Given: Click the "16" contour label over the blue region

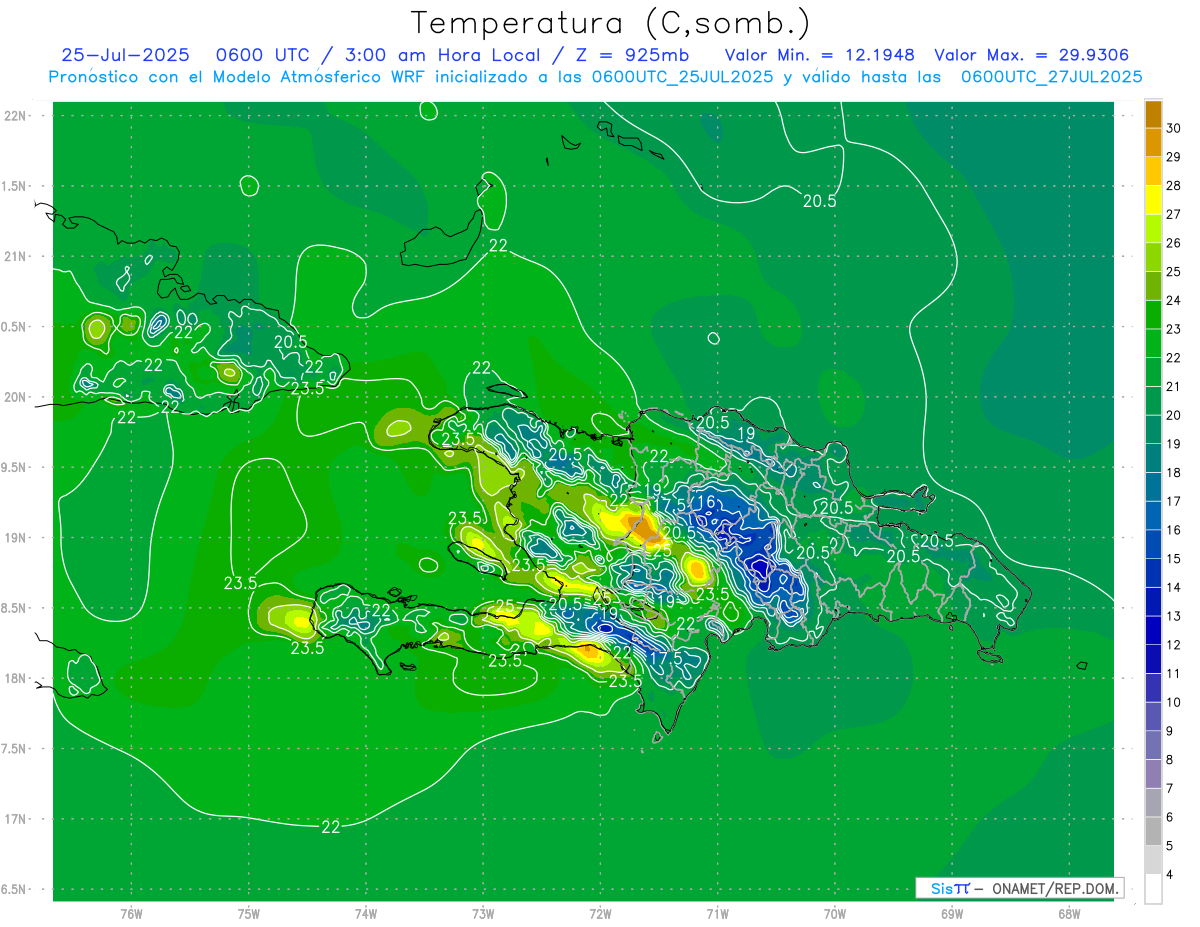Looking at the screenshot, I should click(705, 502).
